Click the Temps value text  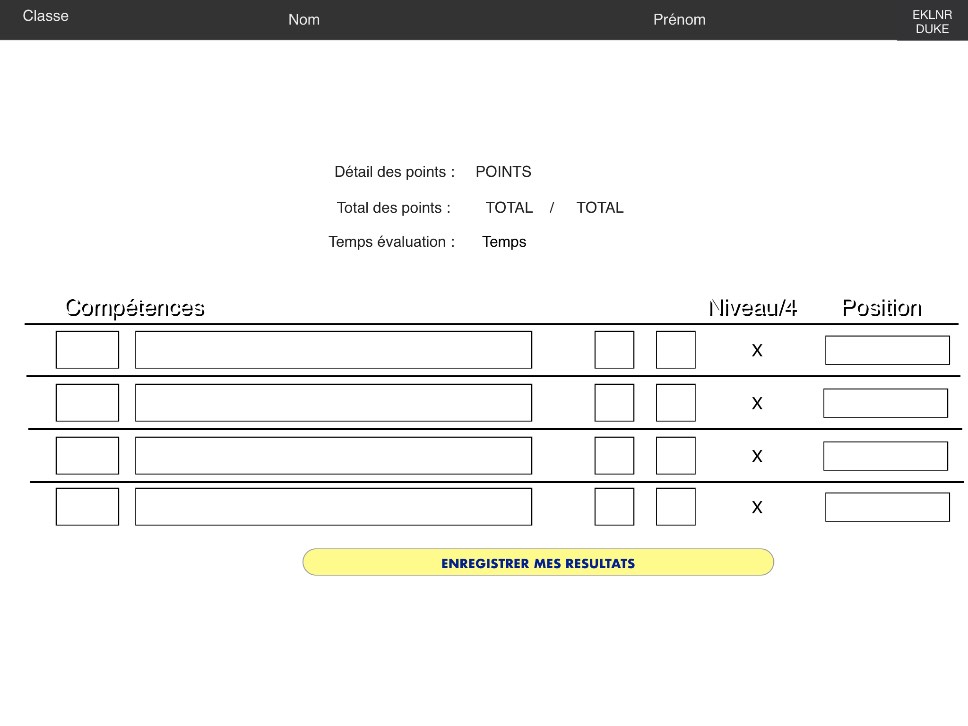click(x=504, y=242)
